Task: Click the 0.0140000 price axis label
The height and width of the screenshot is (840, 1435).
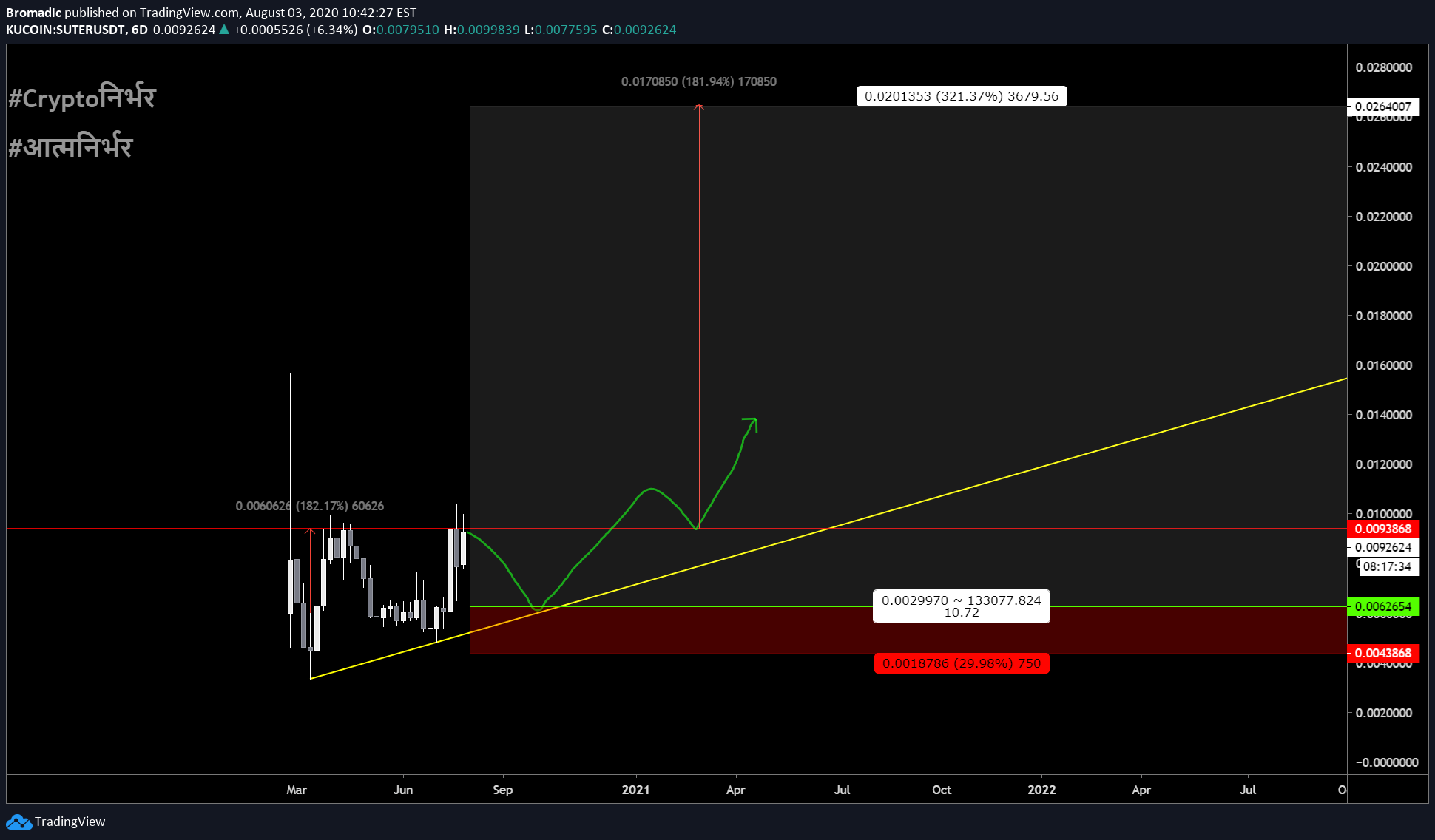Action: [1383, 415]
